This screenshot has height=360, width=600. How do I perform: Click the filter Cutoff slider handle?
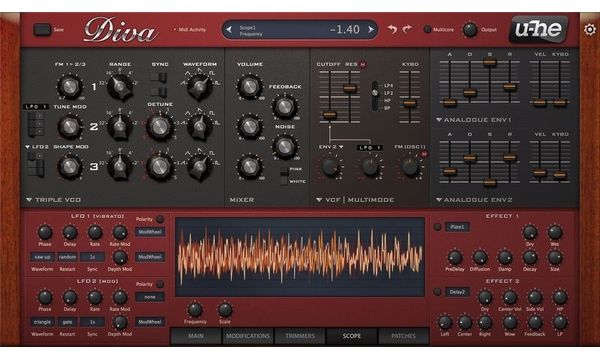[x=329, y=114]
